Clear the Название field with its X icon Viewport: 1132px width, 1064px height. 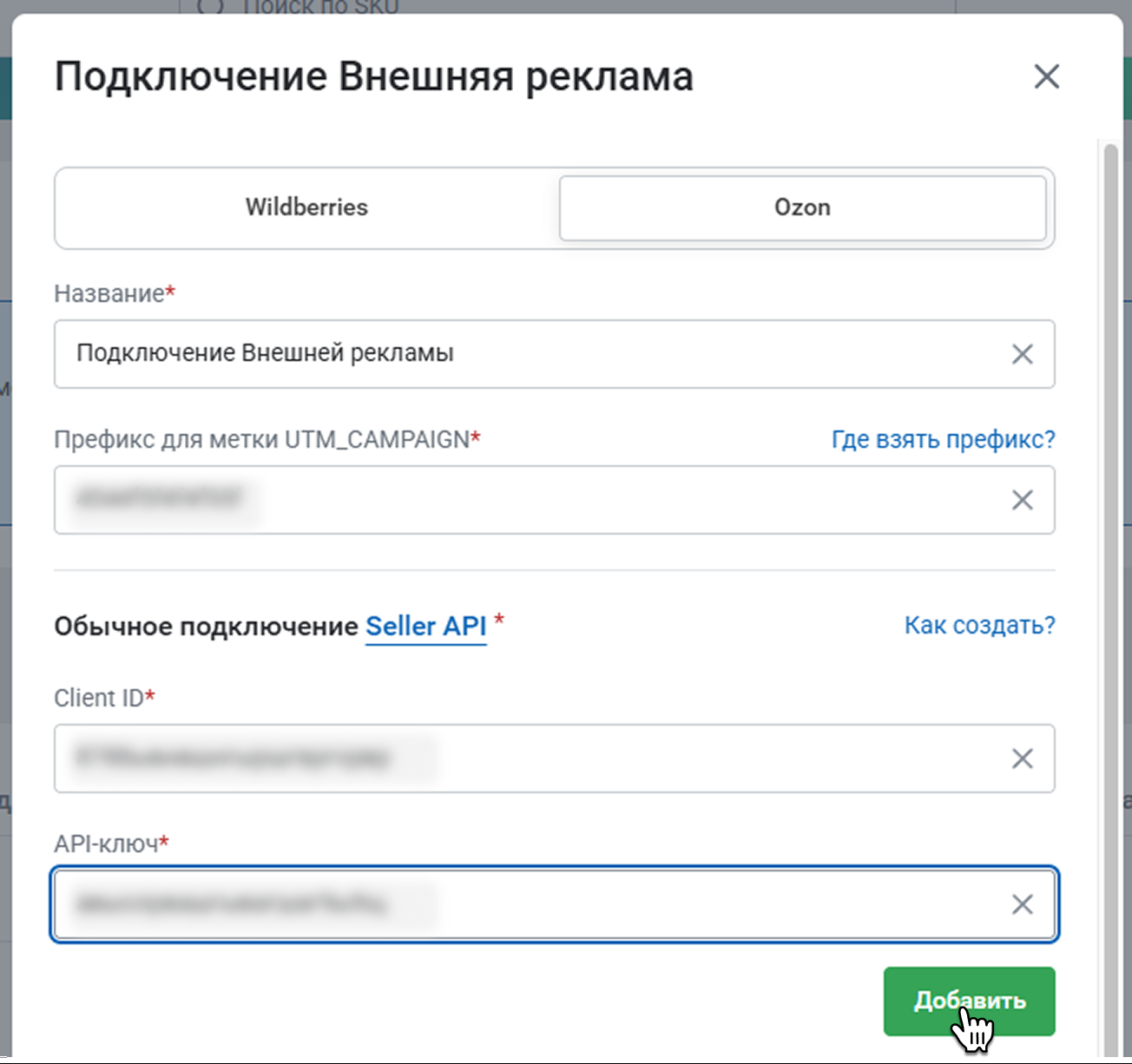coord(1022,354)
